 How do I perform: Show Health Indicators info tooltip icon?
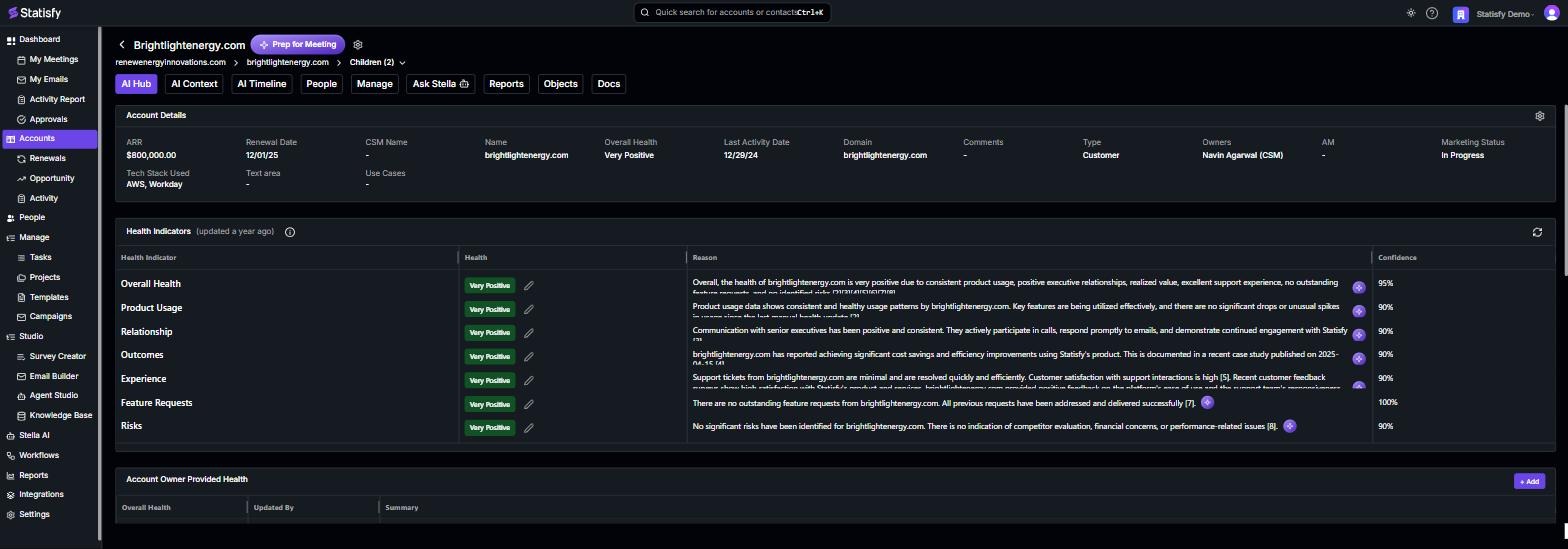(x=290, y=232)
